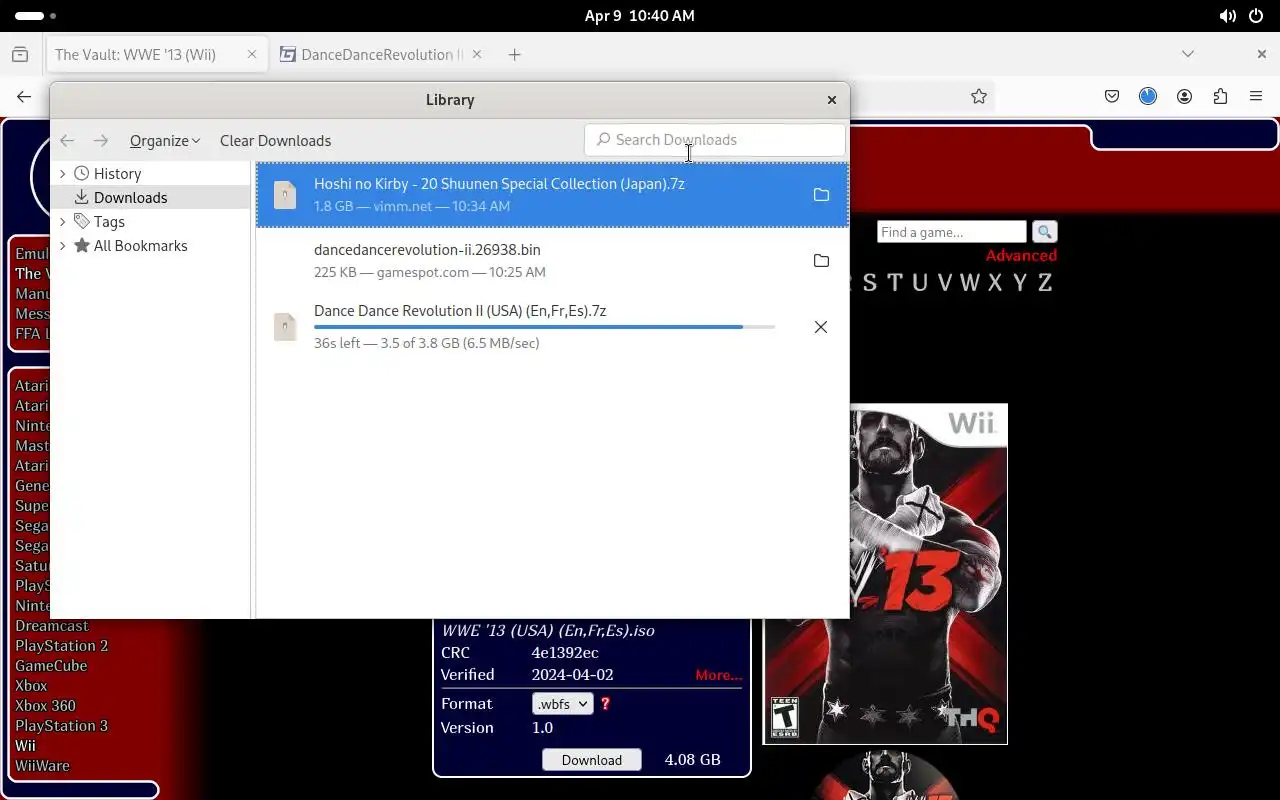The width and height of the screenshot is (1280, 800).
Task: Open the list all tabs dropdown
Action: click(x=1188, y=54)
